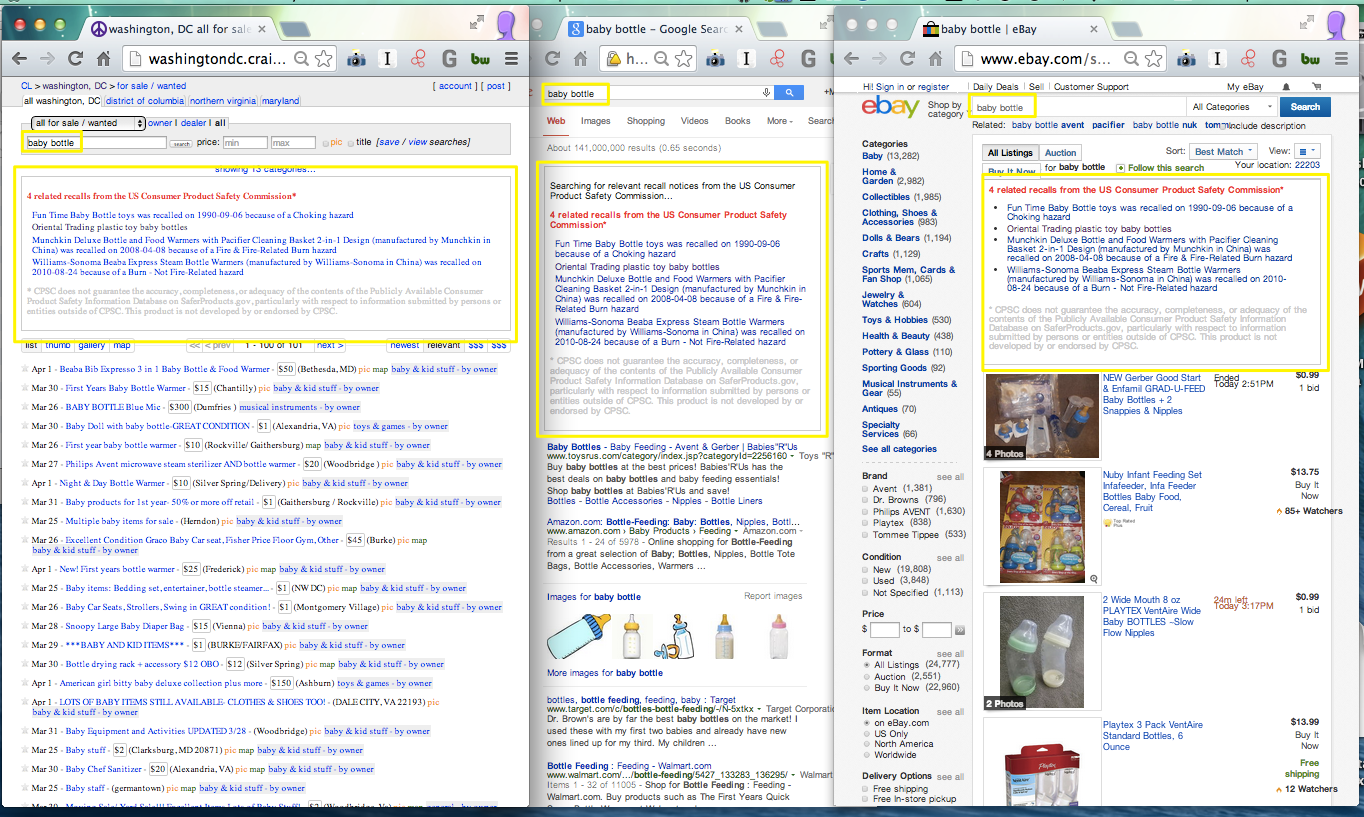Expand the Google 'More' search menu
Viewport: 1364px width, 817px height.
click(779, 121)
